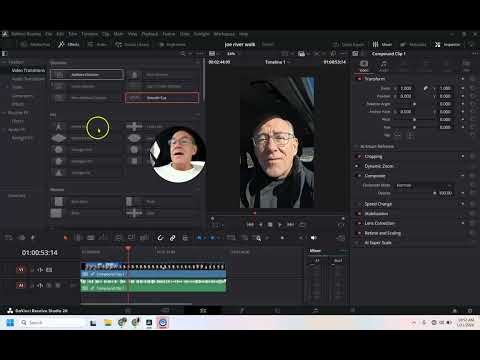The height and width of the screenshot is (360, 480).
Task: Lock the V1 video track
Action: [x=32, y=270]
